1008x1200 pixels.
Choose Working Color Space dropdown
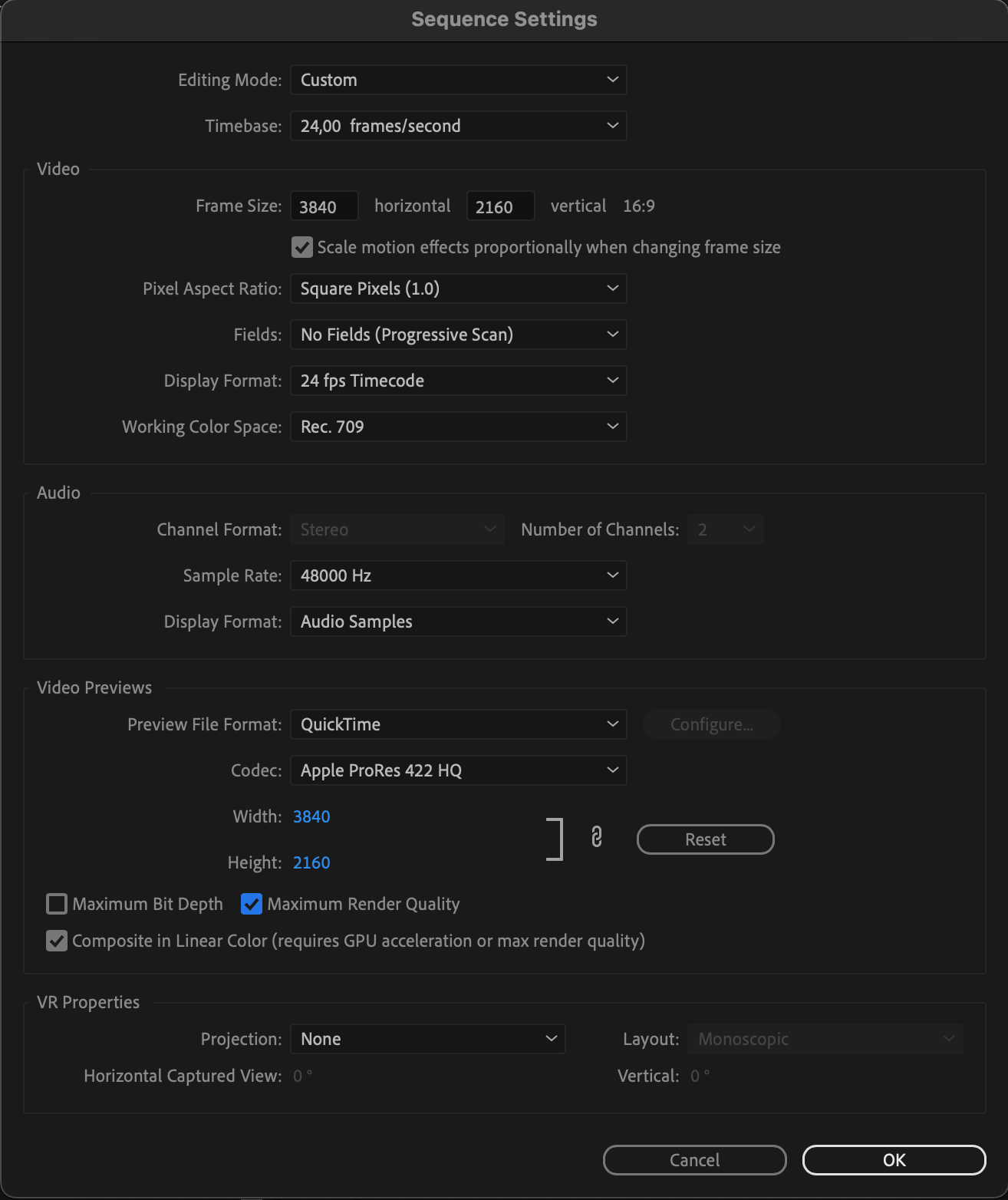[x=458, y=427]
